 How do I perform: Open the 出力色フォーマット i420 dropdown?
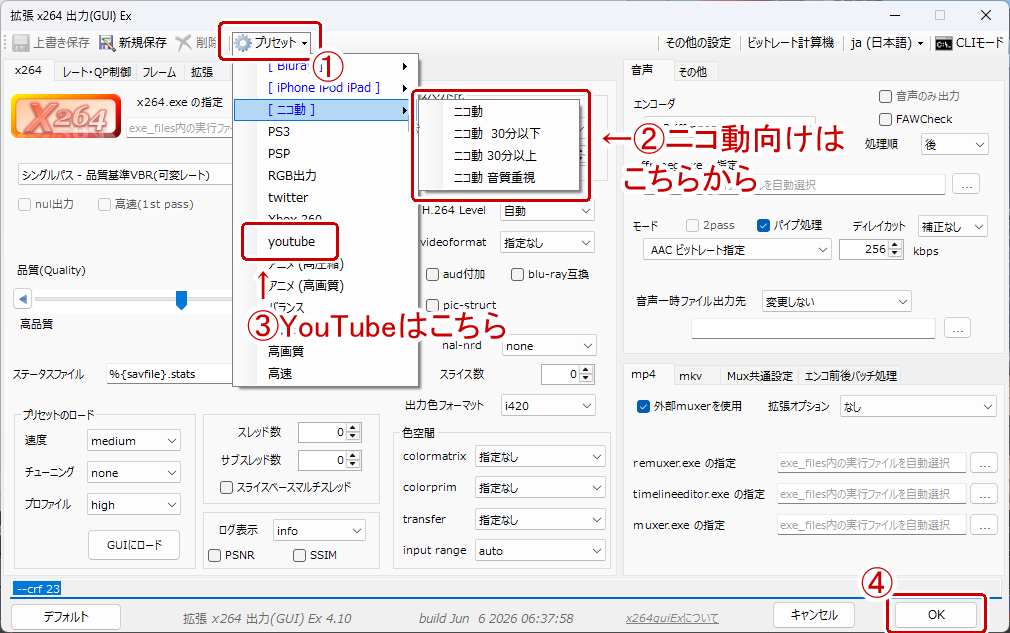548,406
